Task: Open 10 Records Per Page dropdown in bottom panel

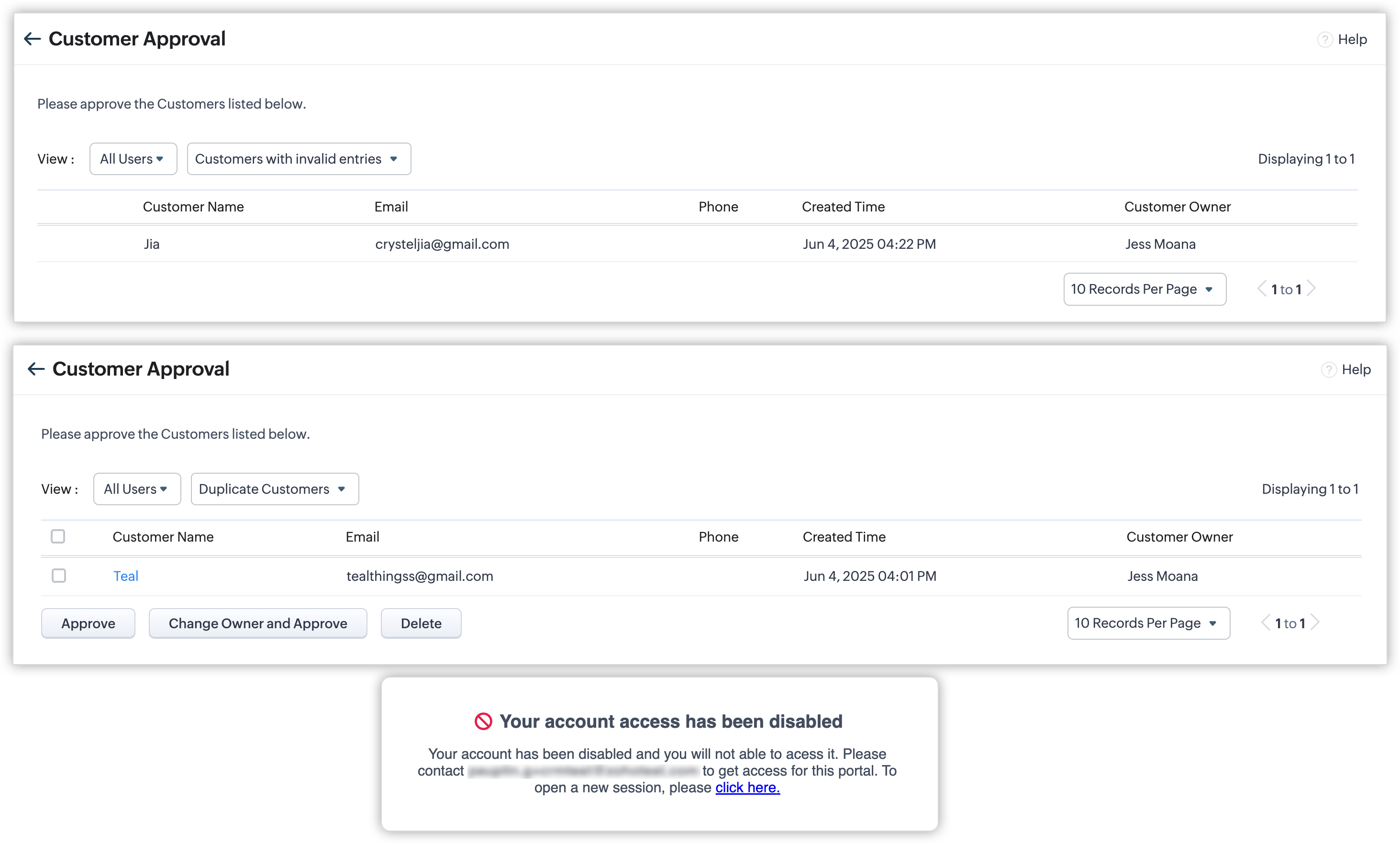Action: (1148, 623)
